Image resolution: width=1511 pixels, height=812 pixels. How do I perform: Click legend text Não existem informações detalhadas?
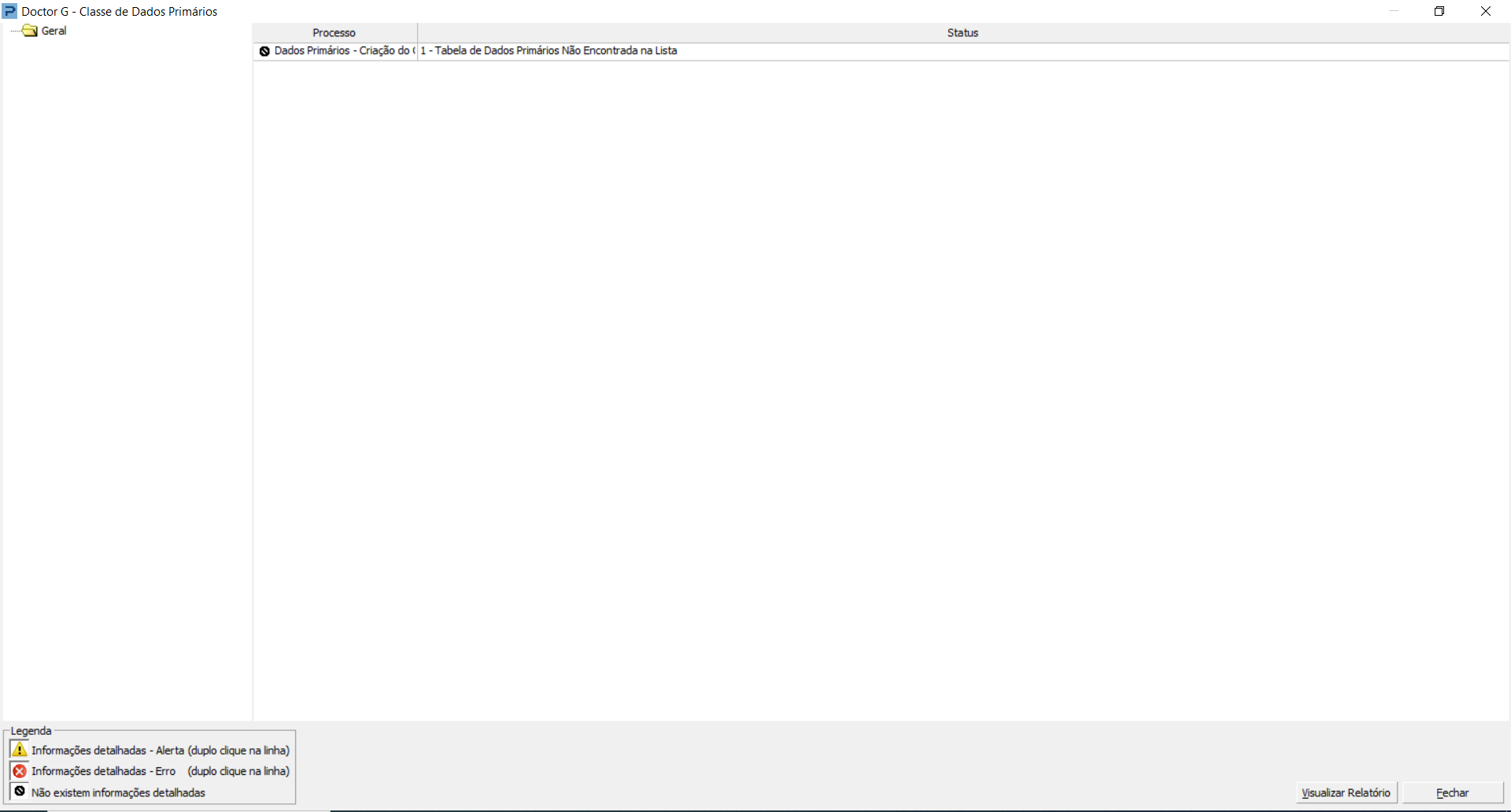click(118, 792)
